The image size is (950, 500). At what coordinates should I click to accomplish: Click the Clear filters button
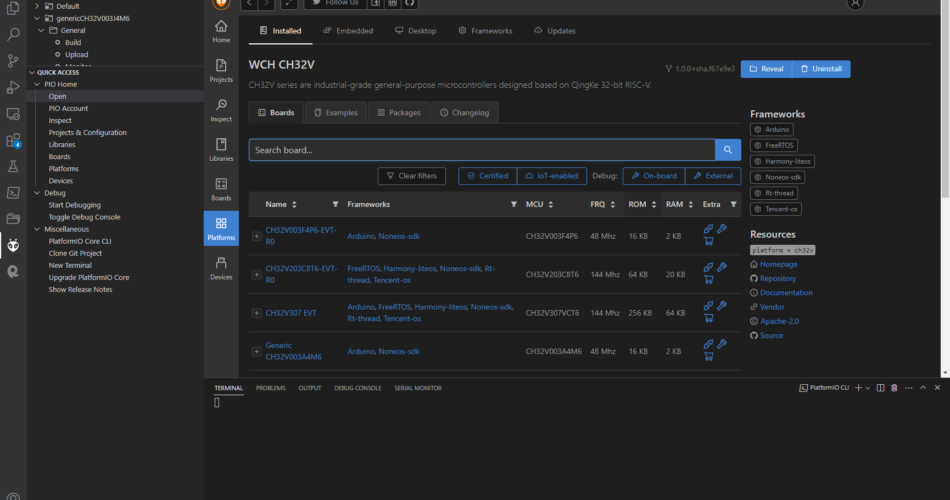coord(412,176)
